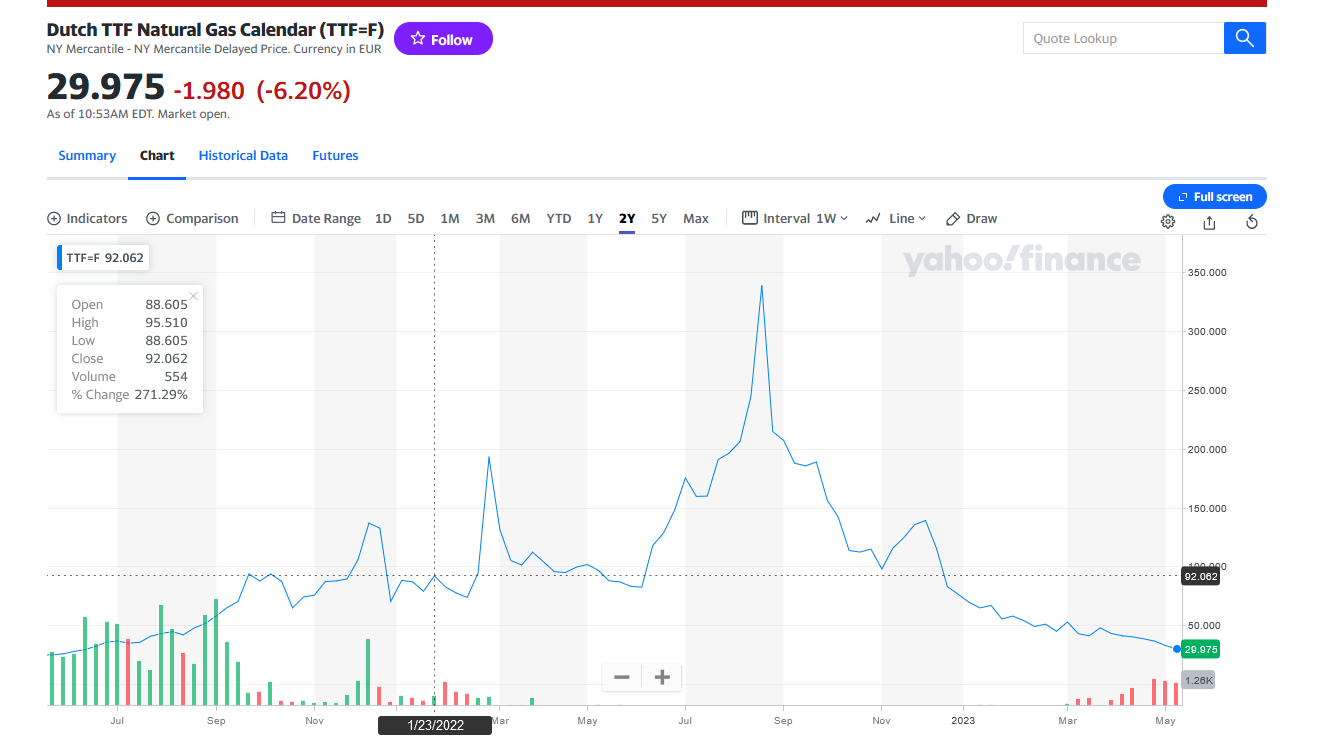Viewport: 1323px width, 739px height.
Task: Expand the Interval 1W dropdown
Action: pyautogui.click(x=795, y=218)
